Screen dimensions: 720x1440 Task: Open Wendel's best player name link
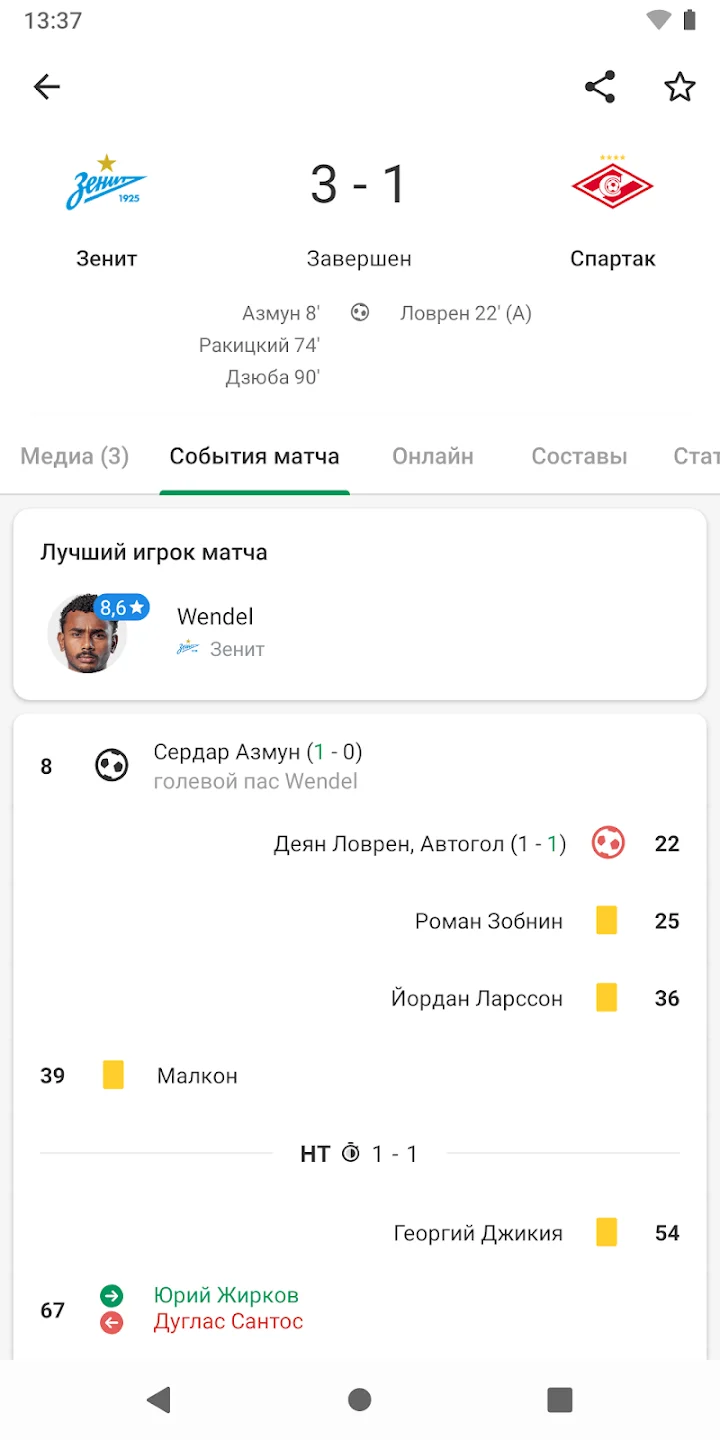[x=215, y=617]
